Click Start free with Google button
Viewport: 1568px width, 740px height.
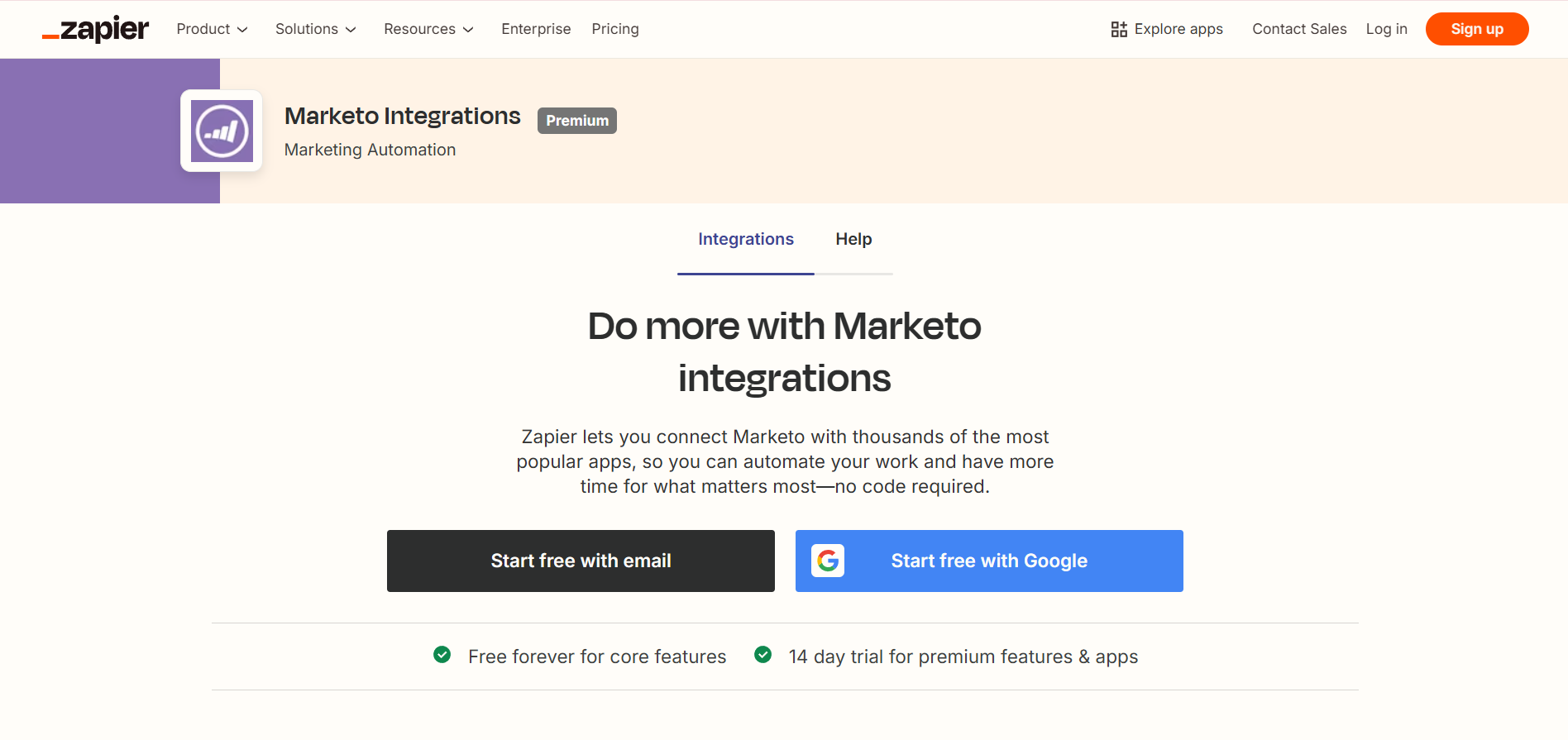989,561
